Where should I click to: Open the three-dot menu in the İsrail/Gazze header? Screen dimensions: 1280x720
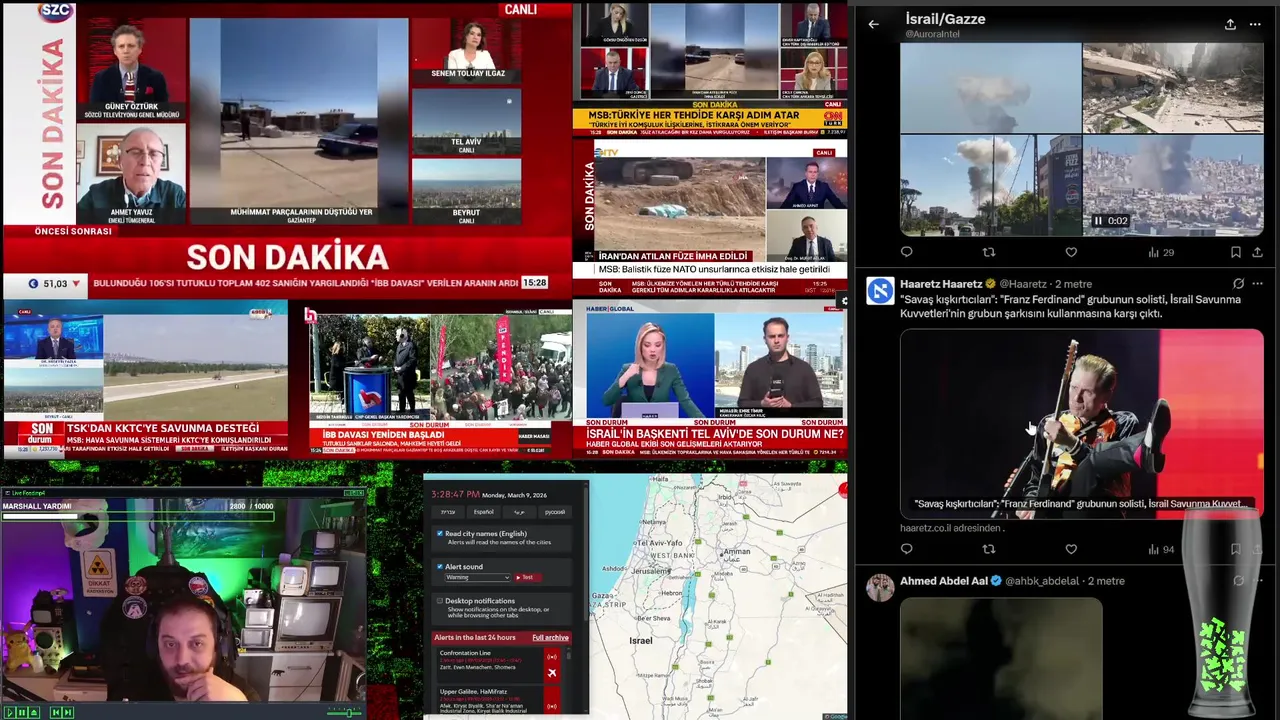pyautogui.click(x=1256, y=24)
